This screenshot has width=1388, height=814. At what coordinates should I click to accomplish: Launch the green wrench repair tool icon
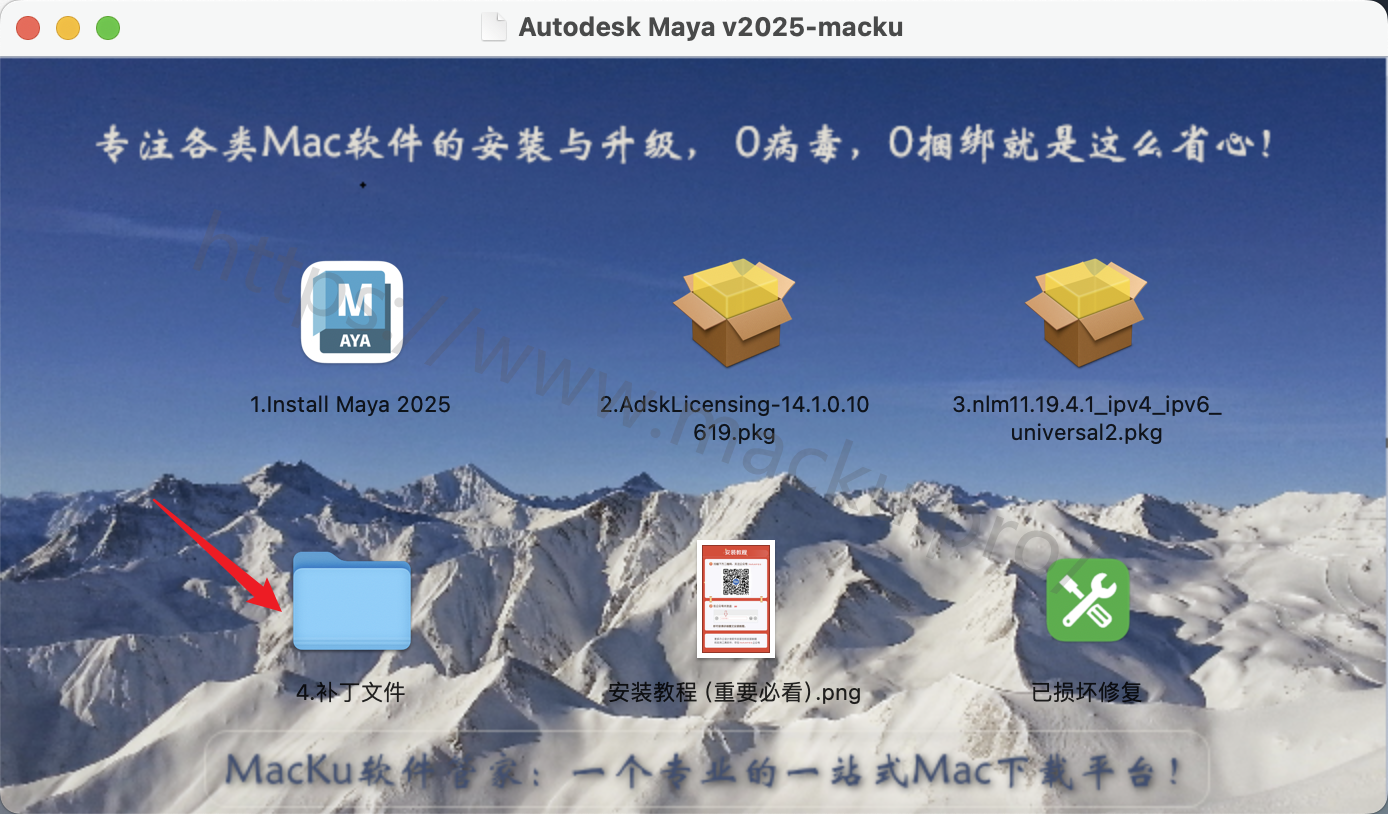pos(1087,600)
